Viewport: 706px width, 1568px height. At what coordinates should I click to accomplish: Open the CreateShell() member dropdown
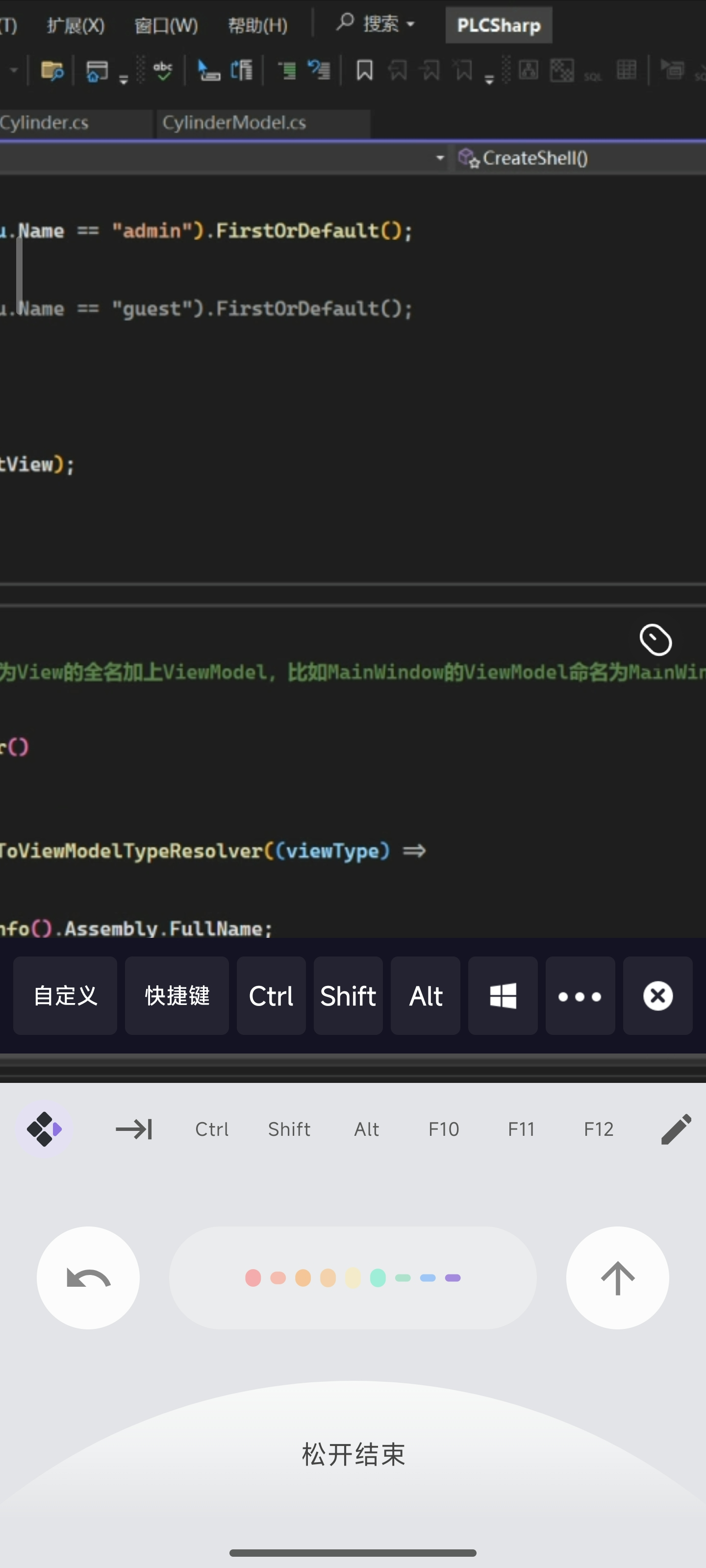tap(580, 159)
